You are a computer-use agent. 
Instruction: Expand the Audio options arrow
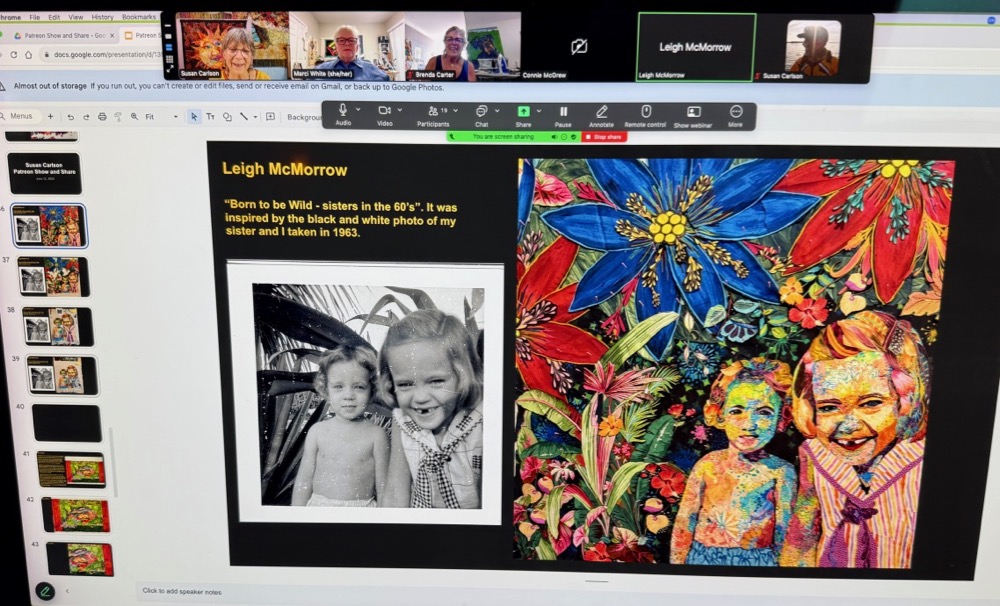coord(358,110)
